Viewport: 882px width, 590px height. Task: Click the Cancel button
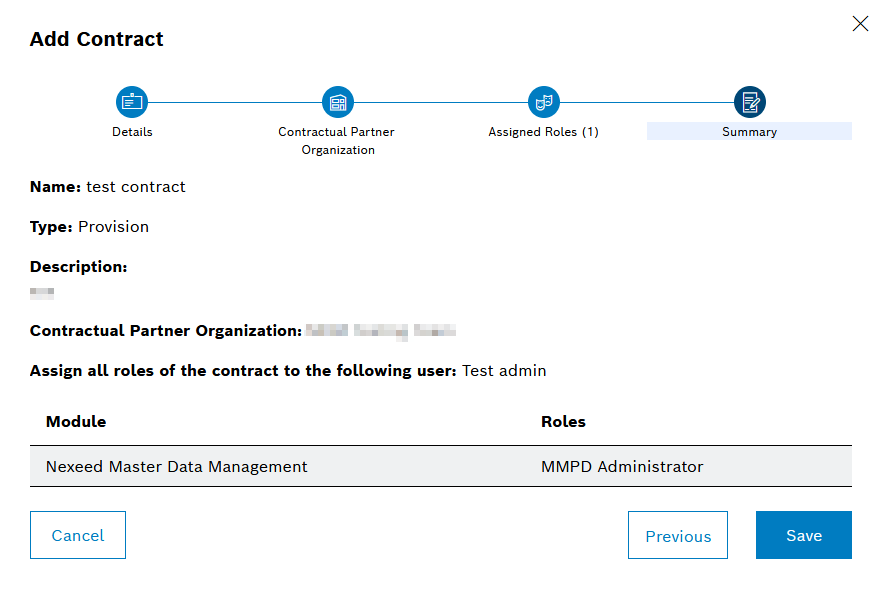click(77, 535)
